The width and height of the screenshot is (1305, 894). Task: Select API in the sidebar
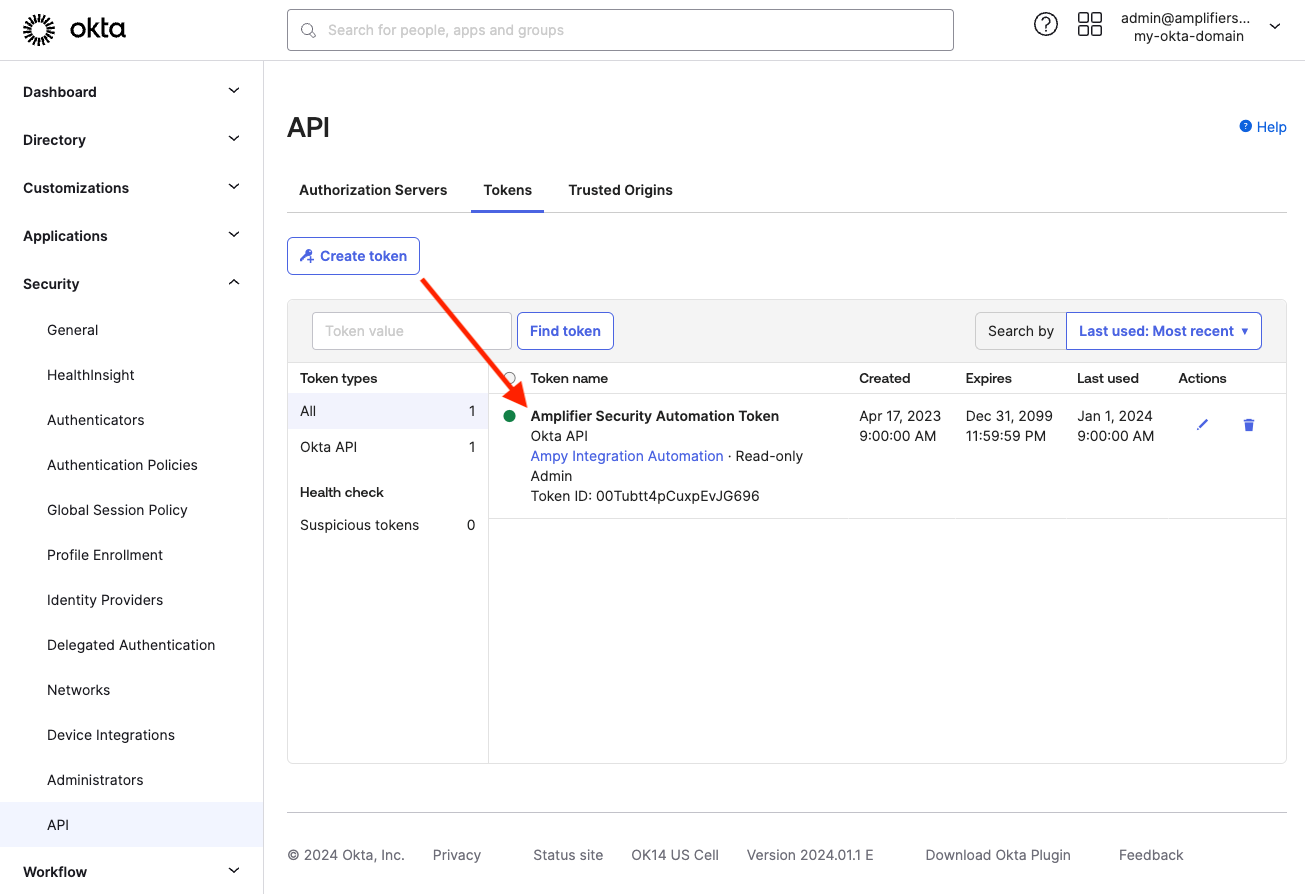(131, 825)
